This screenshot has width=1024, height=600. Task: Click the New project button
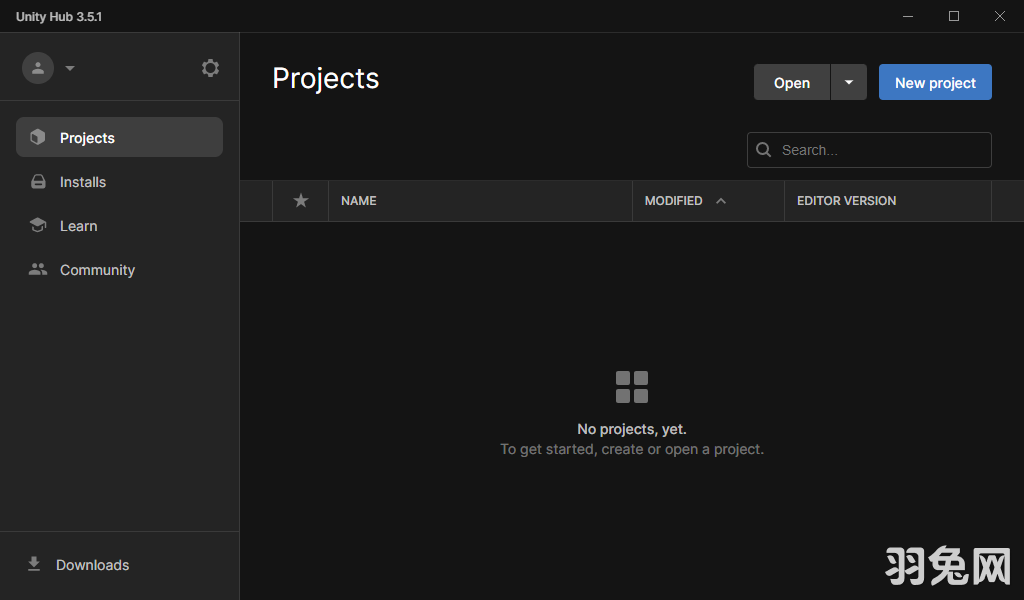[935, 83]
